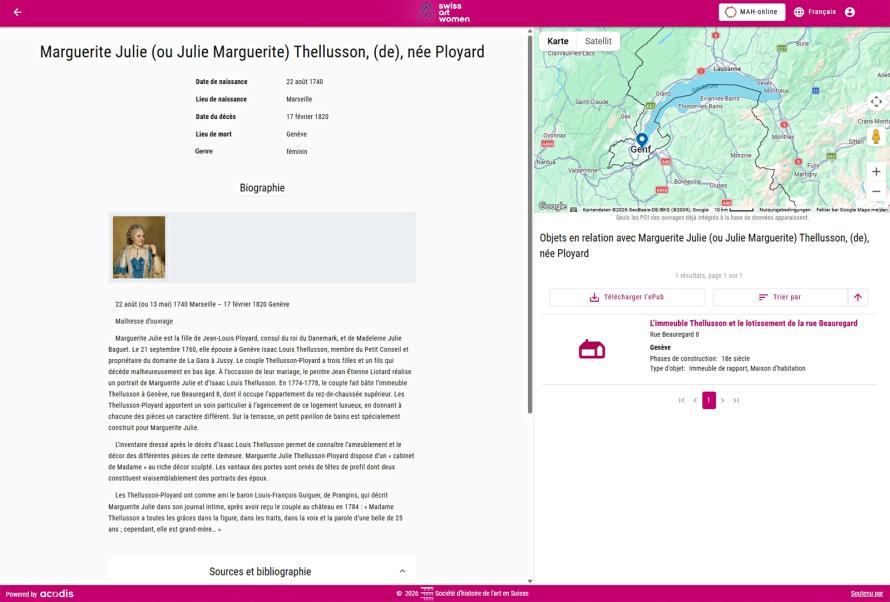Collapse Sources et bibliographie section
890x602 pixels.
[402, 571]
